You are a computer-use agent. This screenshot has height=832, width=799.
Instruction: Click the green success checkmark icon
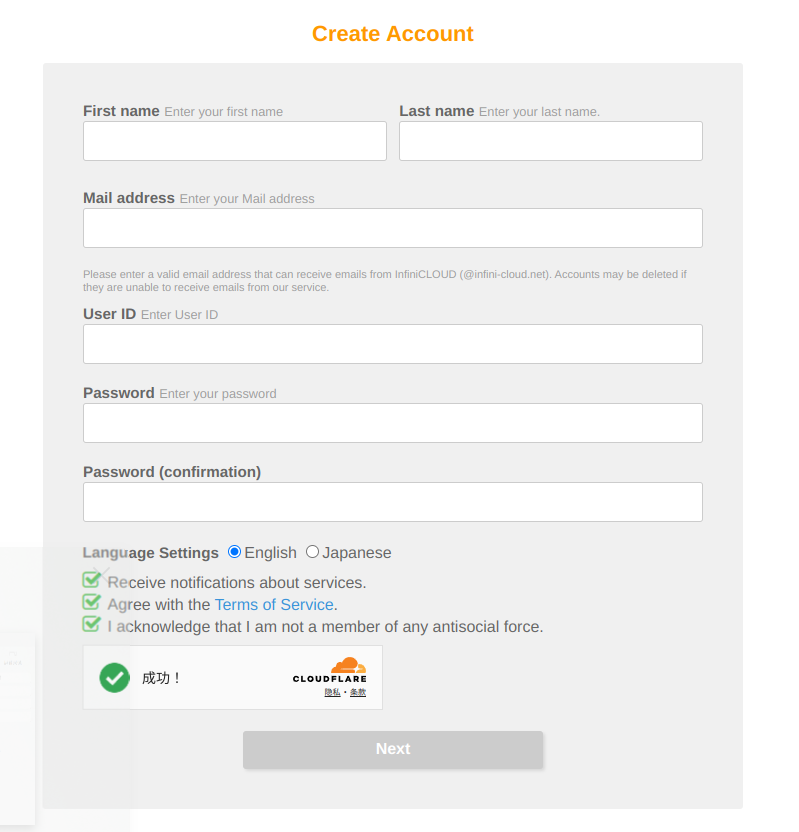click(x=114, y=677)
